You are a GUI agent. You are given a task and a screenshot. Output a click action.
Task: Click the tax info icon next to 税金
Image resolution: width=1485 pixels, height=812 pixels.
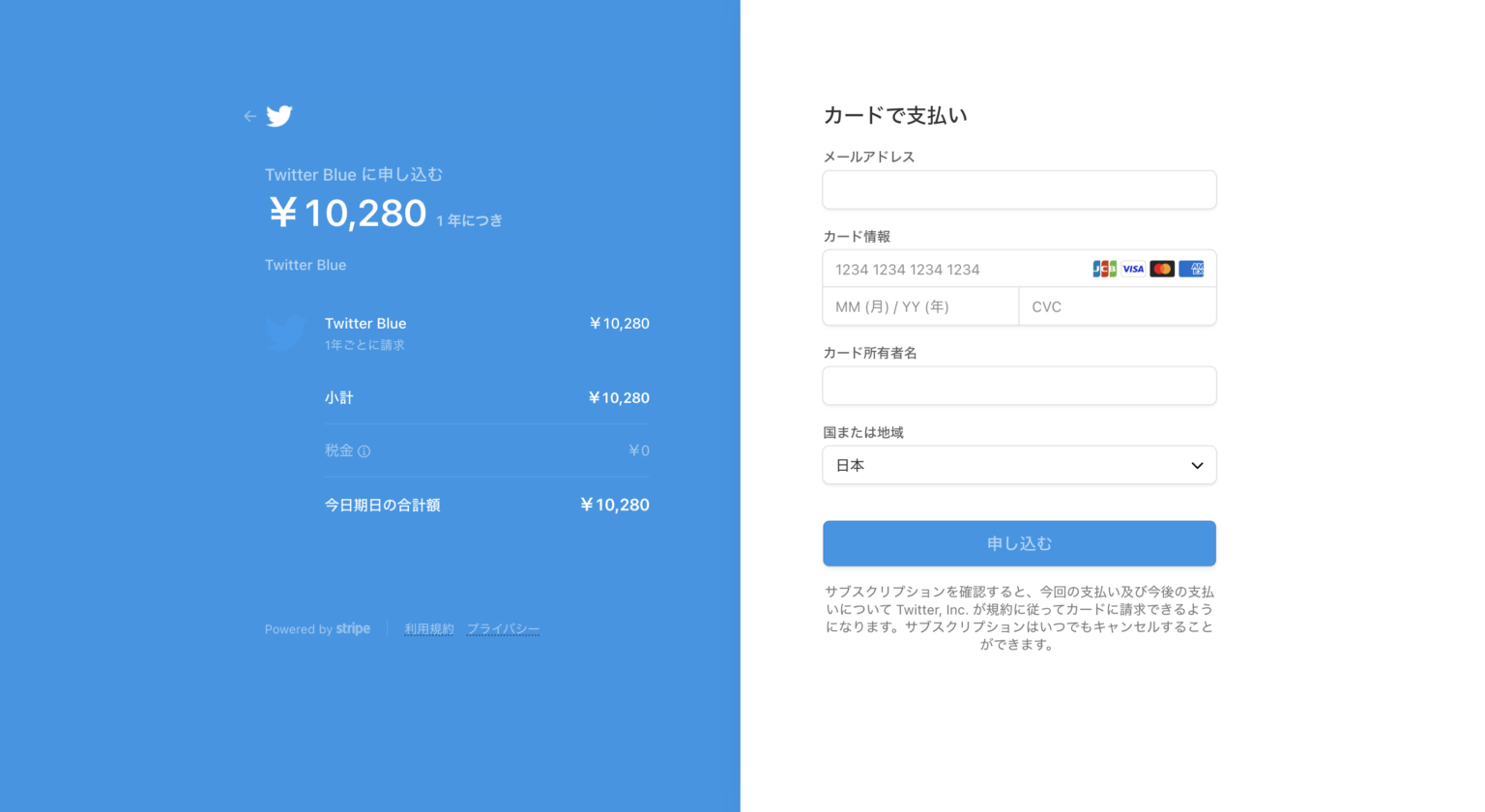[364, 451]
